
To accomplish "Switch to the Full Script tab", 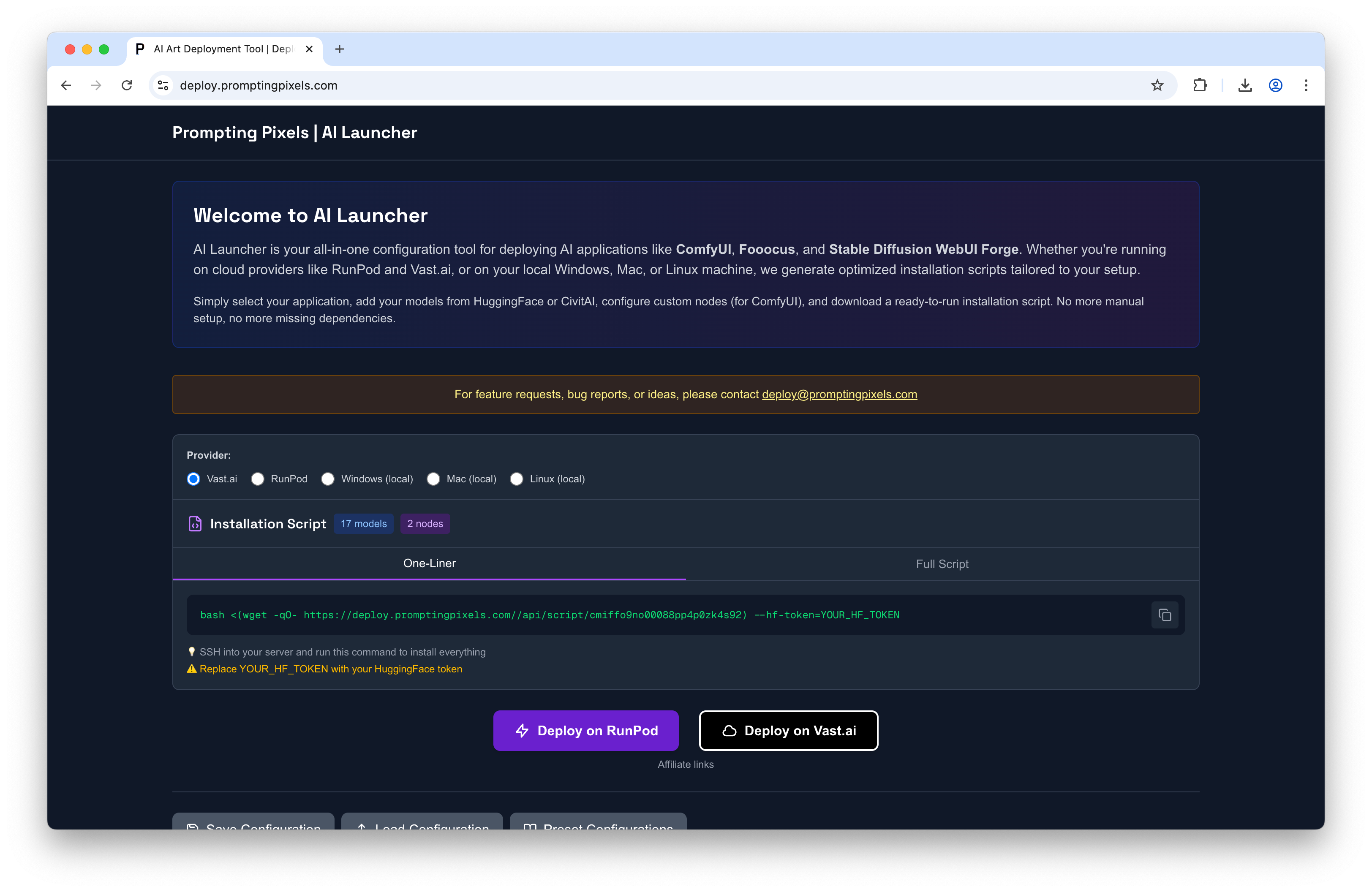I will click(942, 564).
